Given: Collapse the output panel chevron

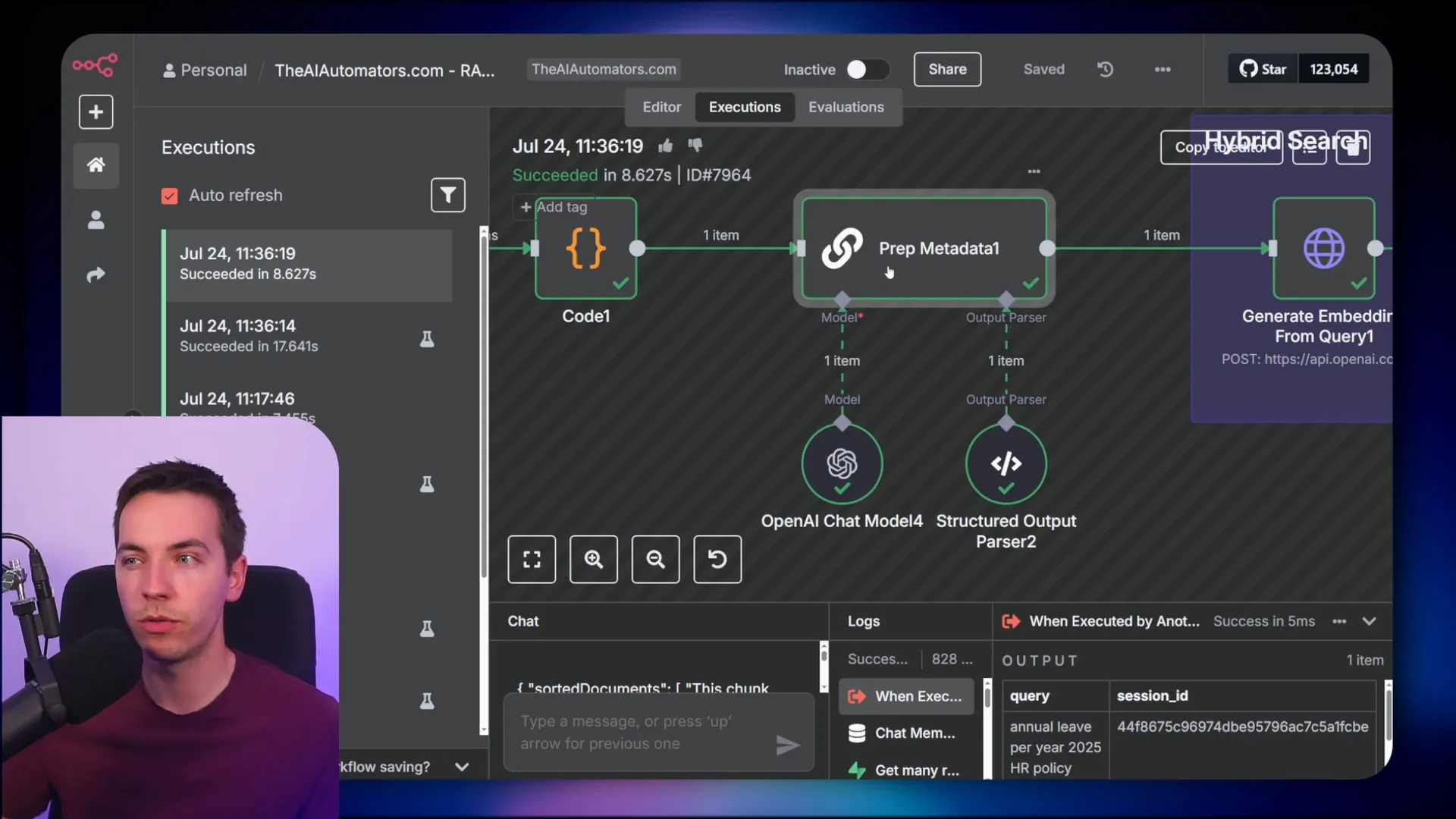Looking at the screenshot, I should pos(1369,621).
